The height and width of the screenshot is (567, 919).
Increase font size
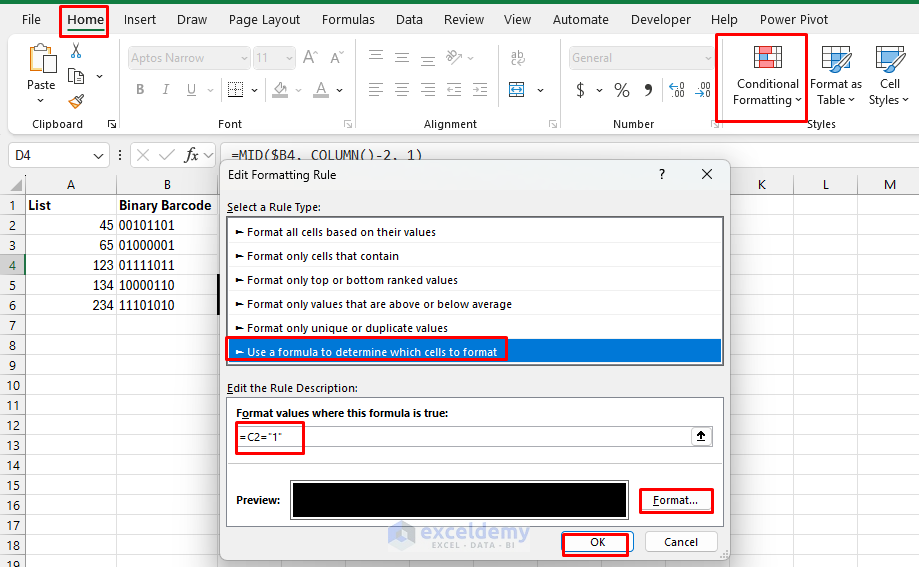click(x=310, y=57)
